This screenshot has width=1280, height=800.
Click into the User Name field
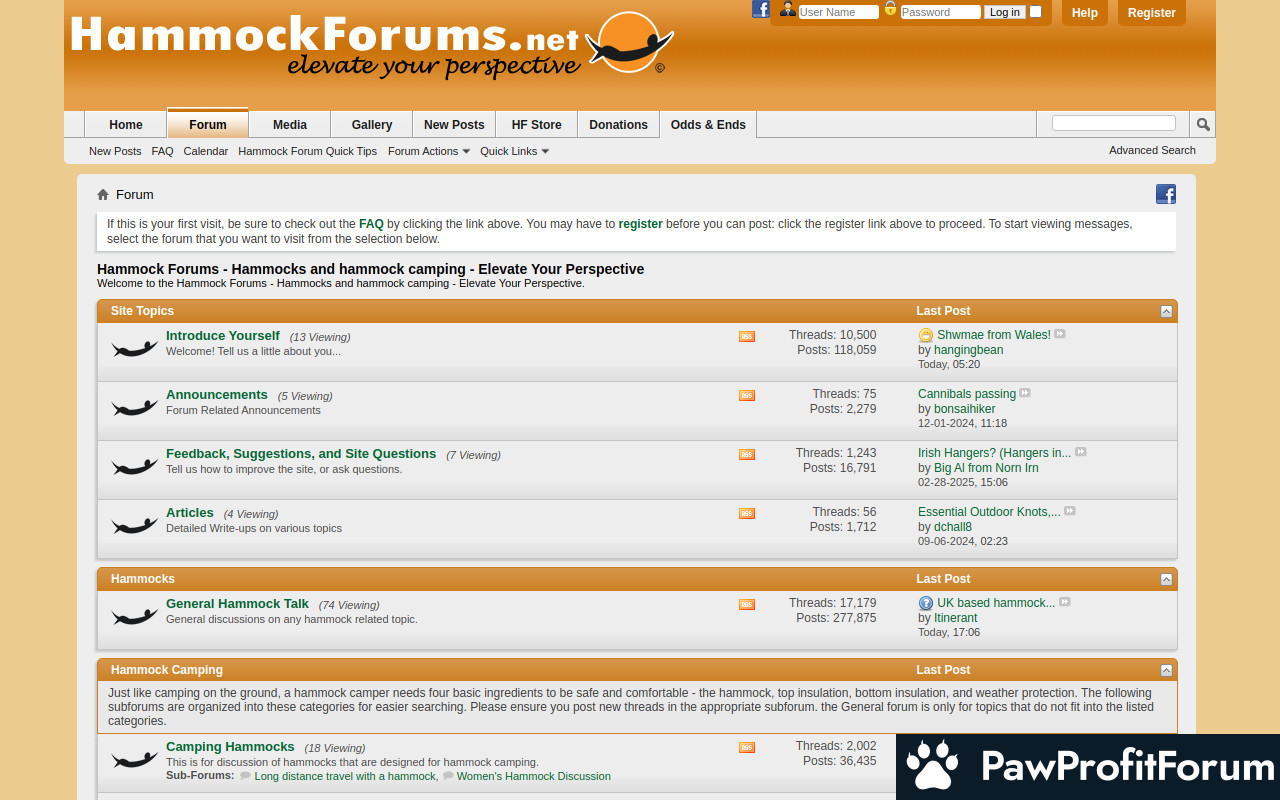838,12
